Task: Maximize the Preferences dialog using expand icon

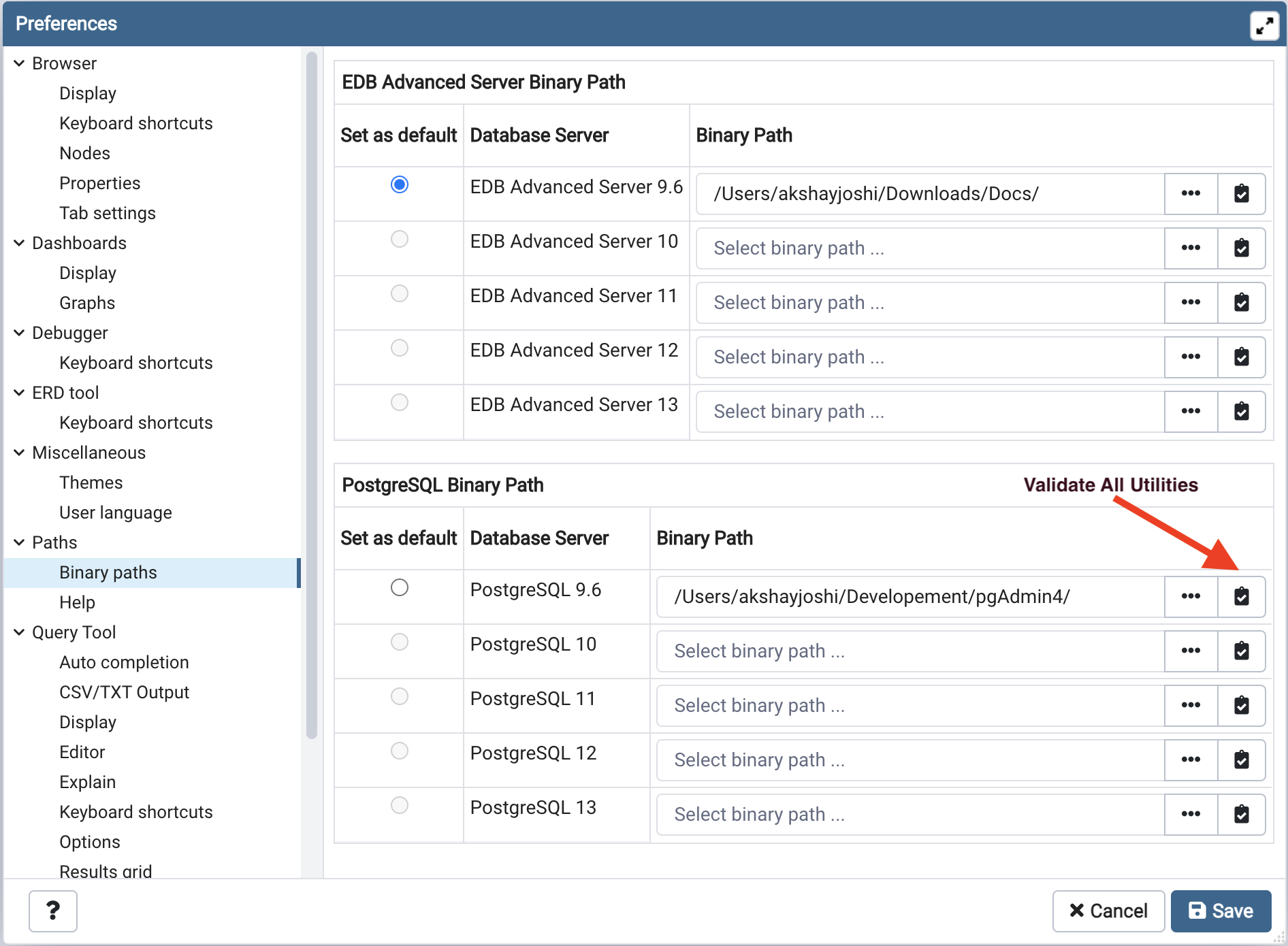Action: click(1264, 26)
